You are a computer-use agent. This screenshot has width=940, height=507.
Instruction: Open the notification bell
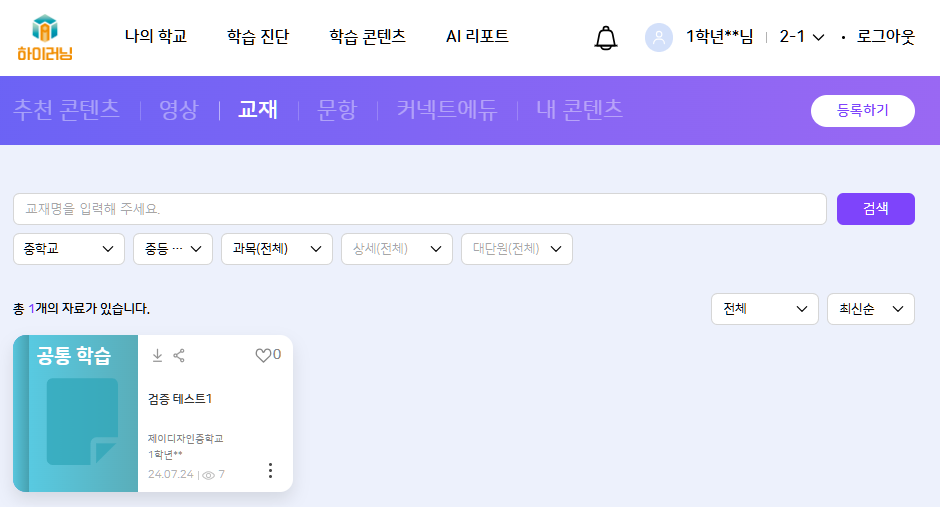pos(606,38)
